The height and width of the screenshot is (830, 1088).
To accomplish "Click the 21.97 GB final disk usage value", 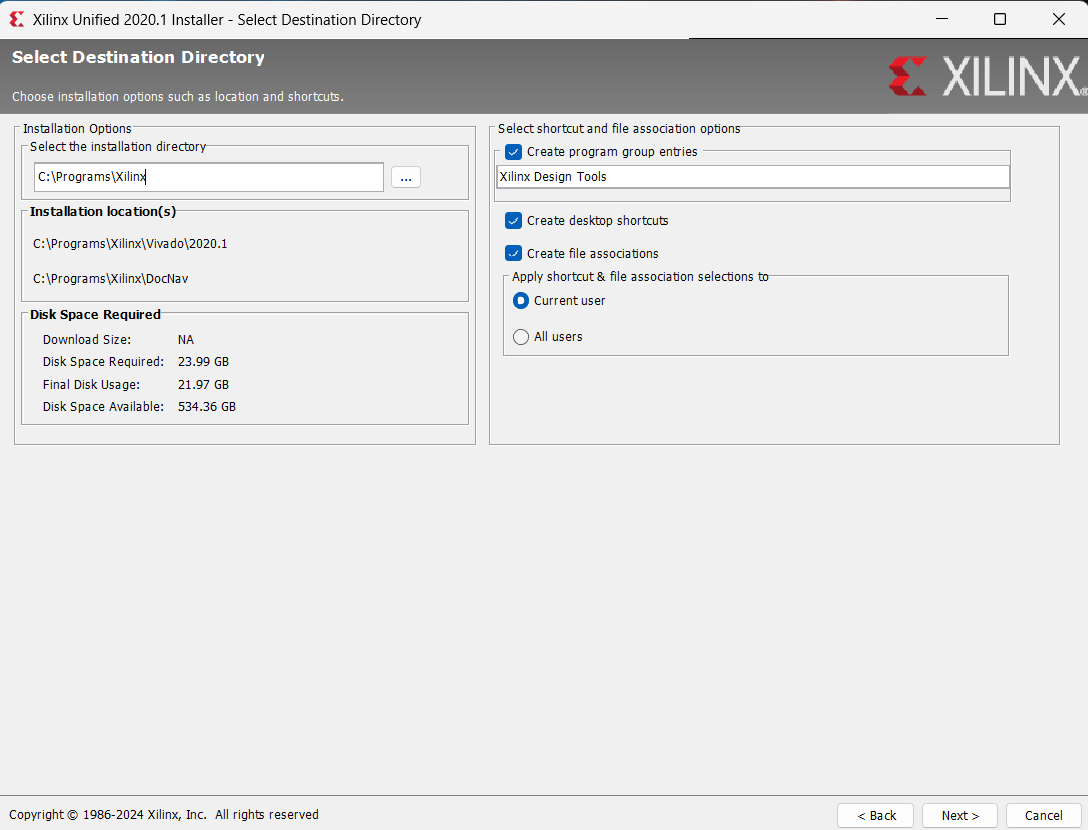I will pyautogui.click(x=203, y=384).
